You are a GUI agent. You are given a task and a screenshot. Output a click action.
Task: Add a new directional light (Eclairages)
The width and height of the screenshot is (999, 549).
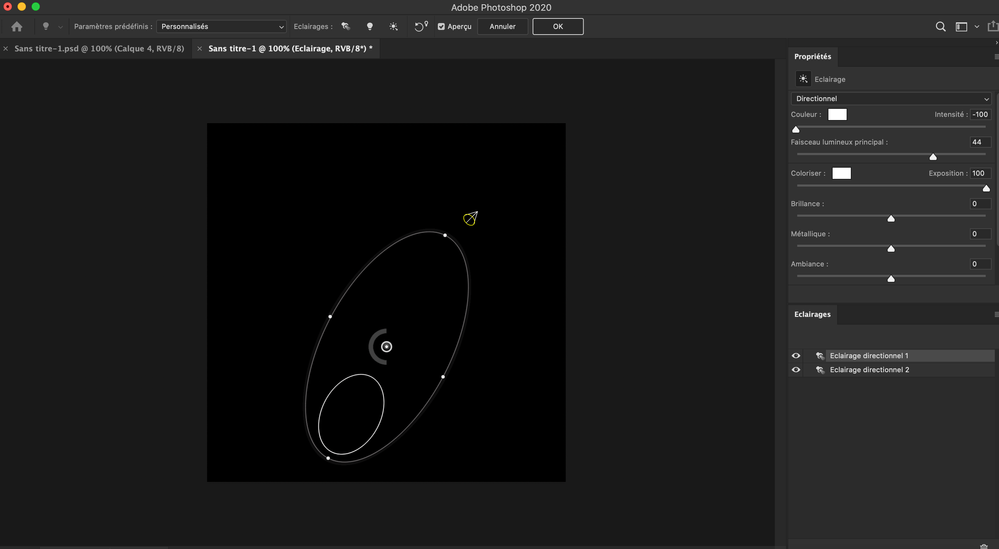[x=345, y=27]
